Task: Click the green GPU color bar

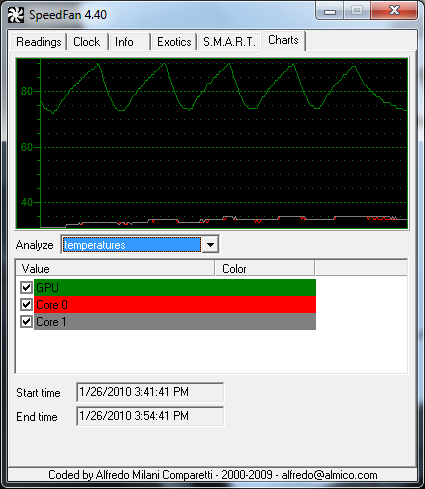Action: [x=175, y=287]
